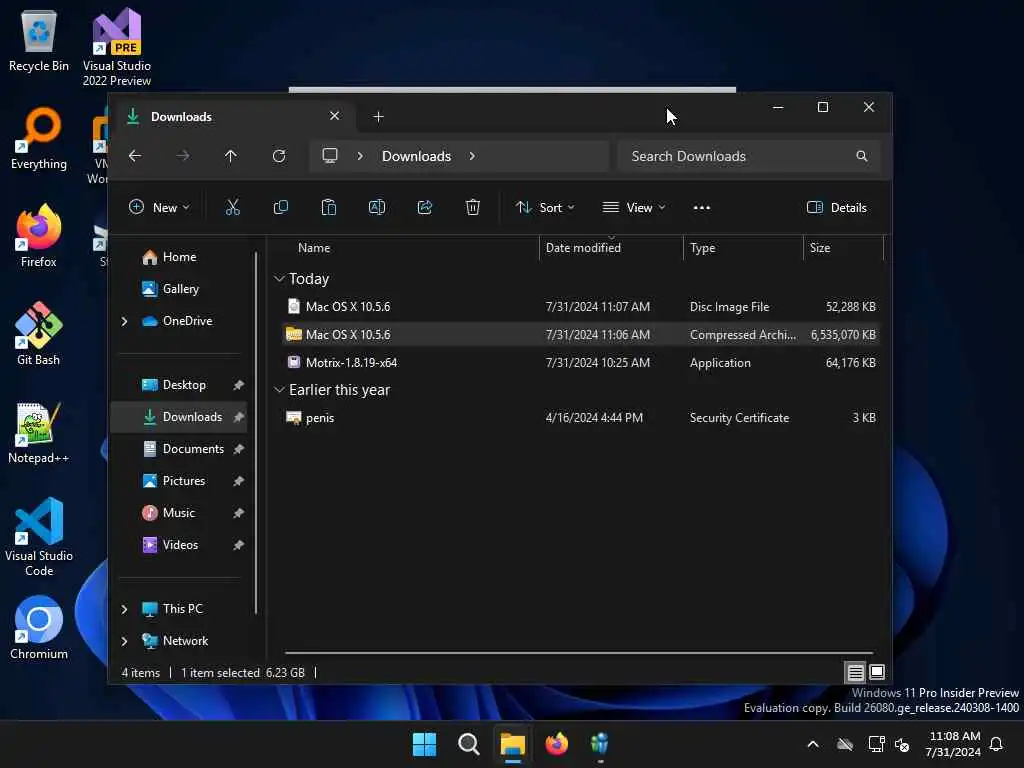Screen dimensions: 1024x768
Task: Close the Downloads tab
Action: pos(334,116)
